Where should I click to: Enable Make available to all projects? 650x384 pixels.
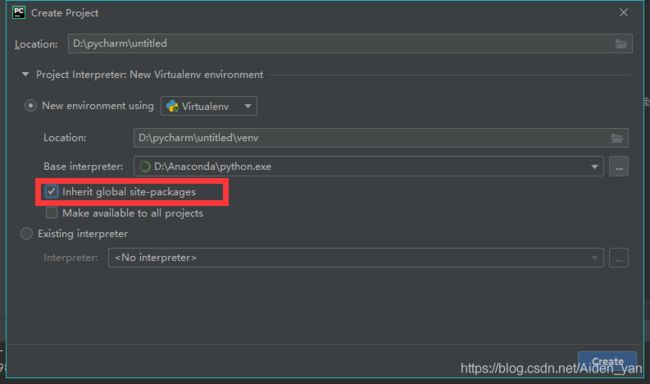click(51, 213)
